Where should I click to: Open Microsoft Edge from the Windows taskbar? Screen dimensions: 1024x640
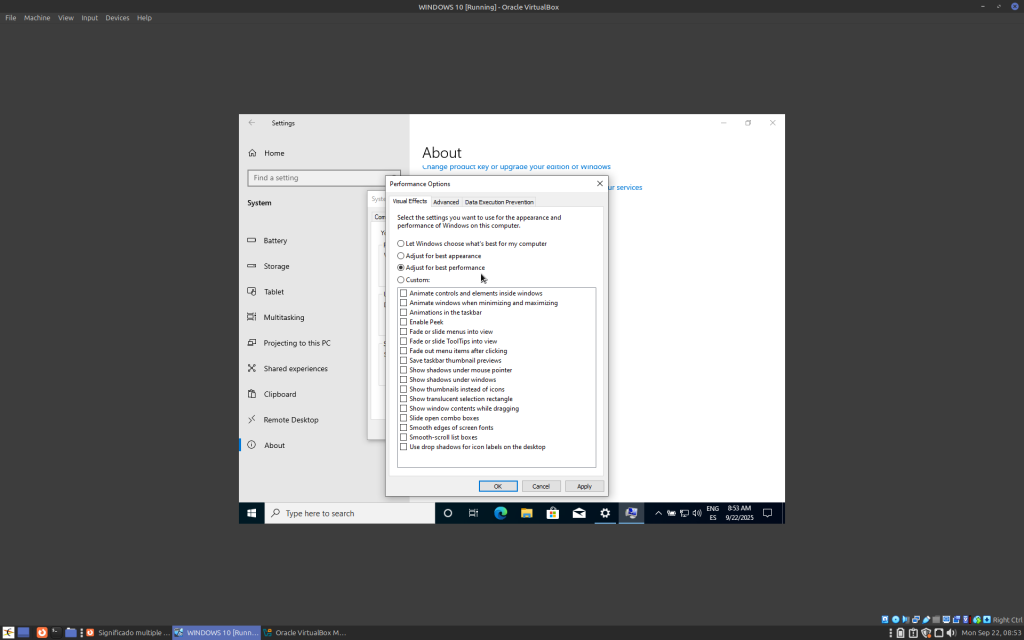click(x=501, y=513)
